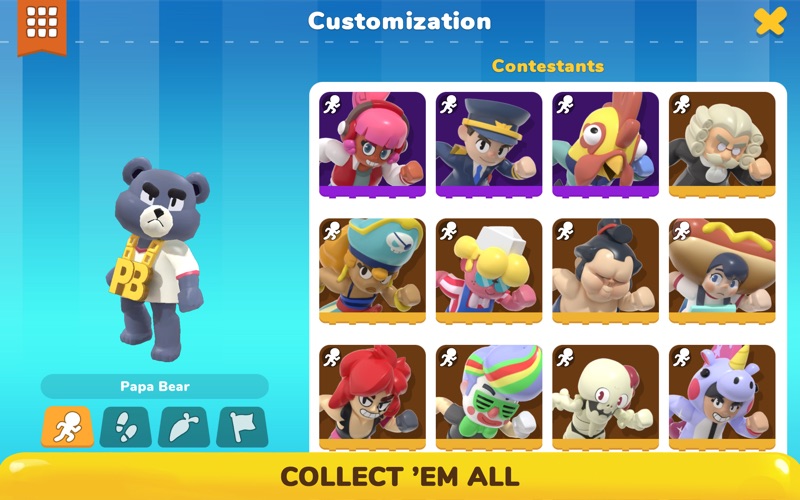Pick the skeleton contestant
800x500 pixels.
coord(605,397)
